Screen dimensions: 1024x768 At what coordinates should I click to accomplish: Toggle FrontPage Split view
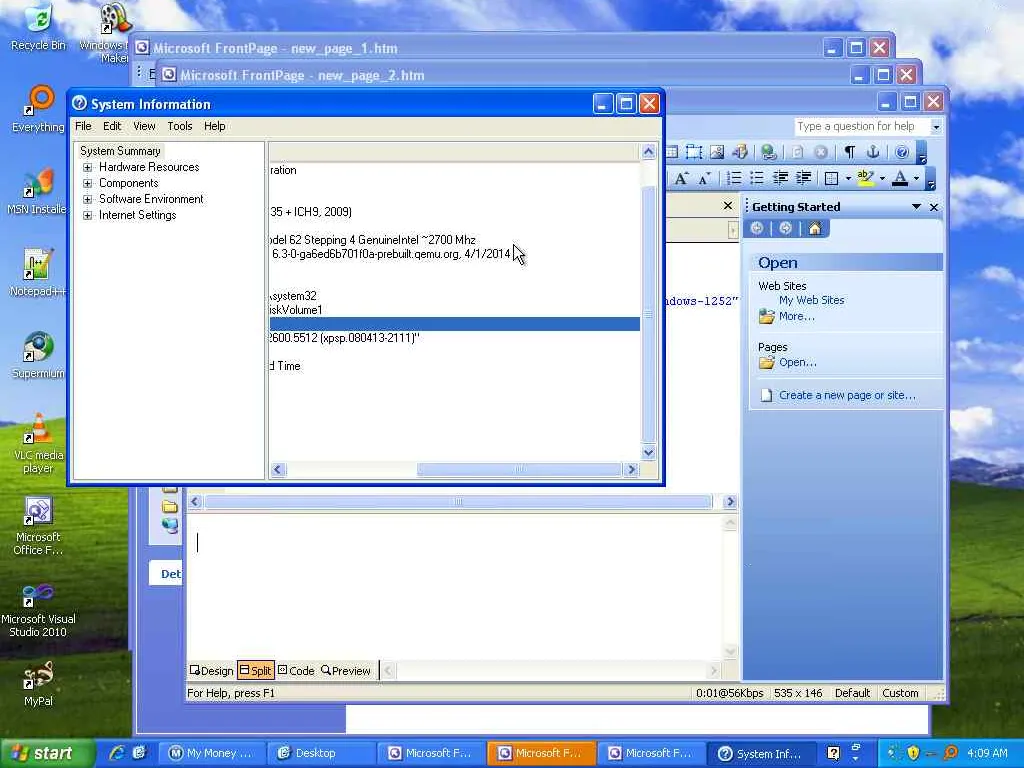click(255, 671)
